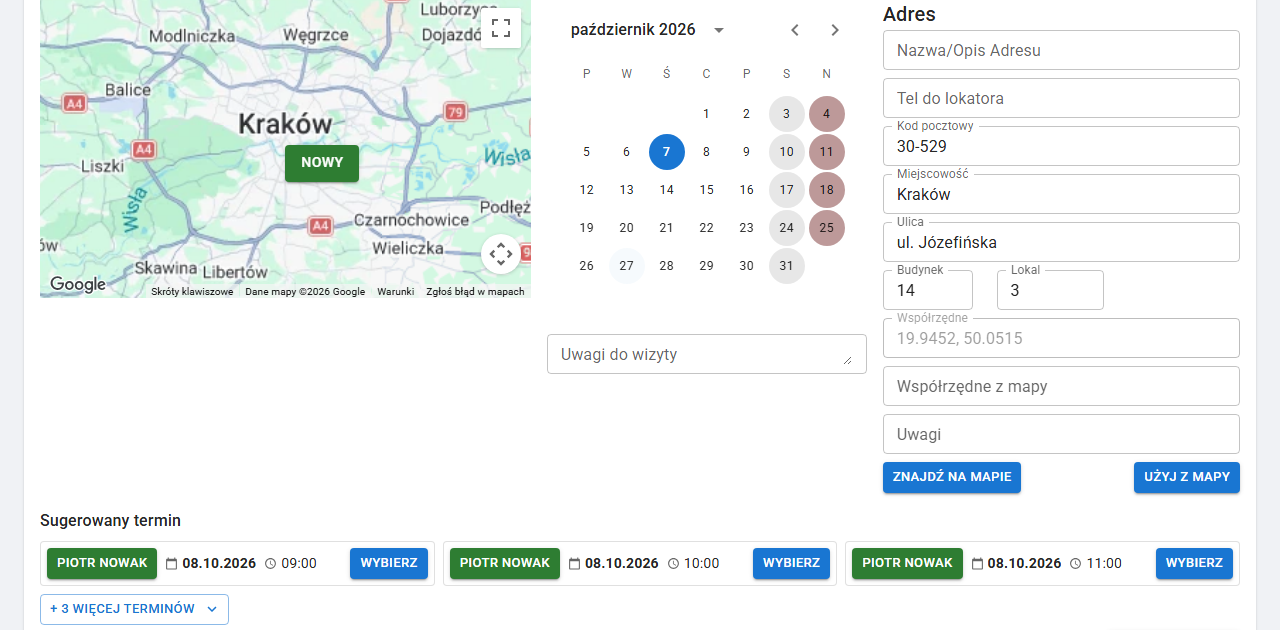Select October 20 in calendar
1280x630 pixels.
click(627, 228)
